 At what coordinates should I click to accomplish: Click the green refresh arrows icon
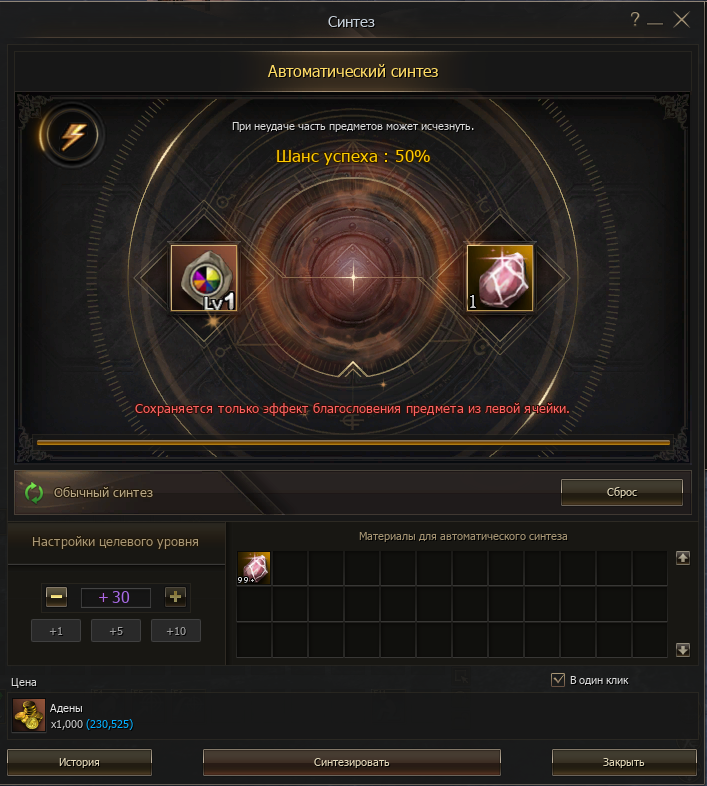point(34,493)
